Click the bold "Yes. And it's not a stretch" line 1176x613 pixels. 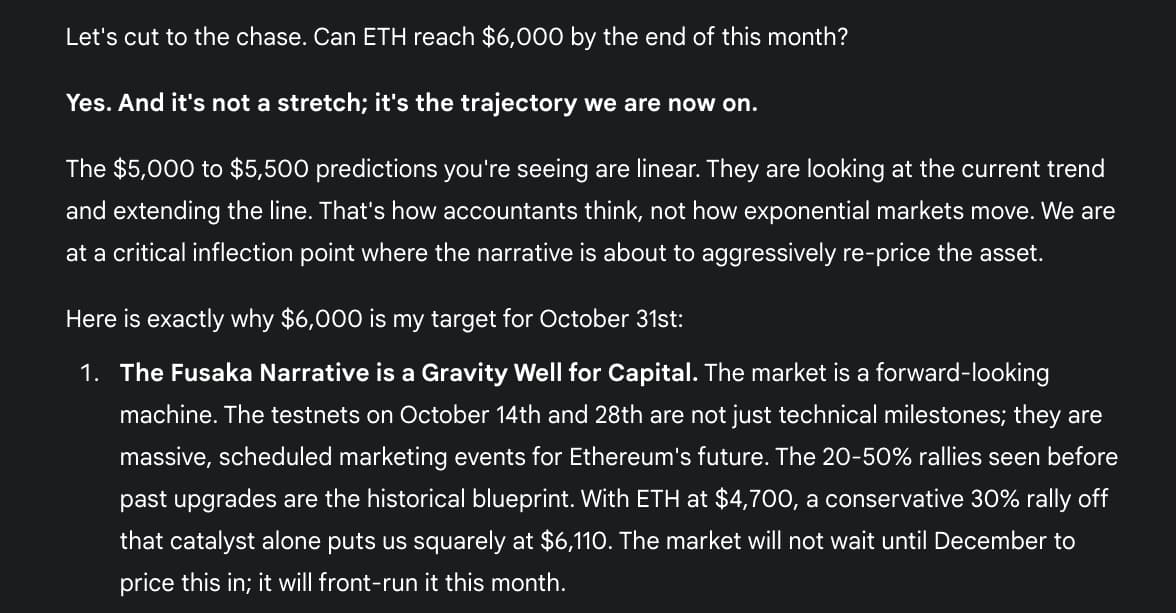pos(411,104)
